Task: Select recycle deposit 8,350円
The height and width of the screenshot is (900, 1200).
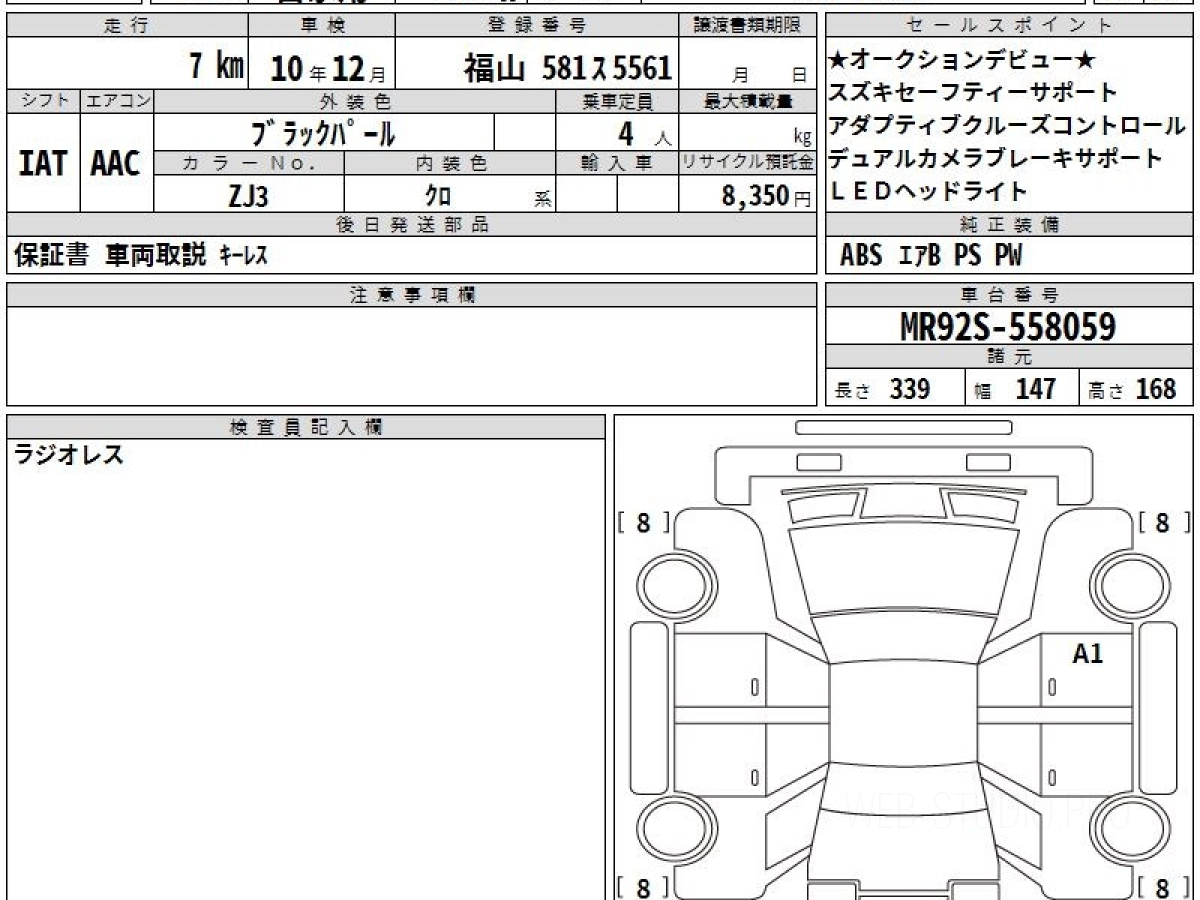Action: tap(766, 196)
